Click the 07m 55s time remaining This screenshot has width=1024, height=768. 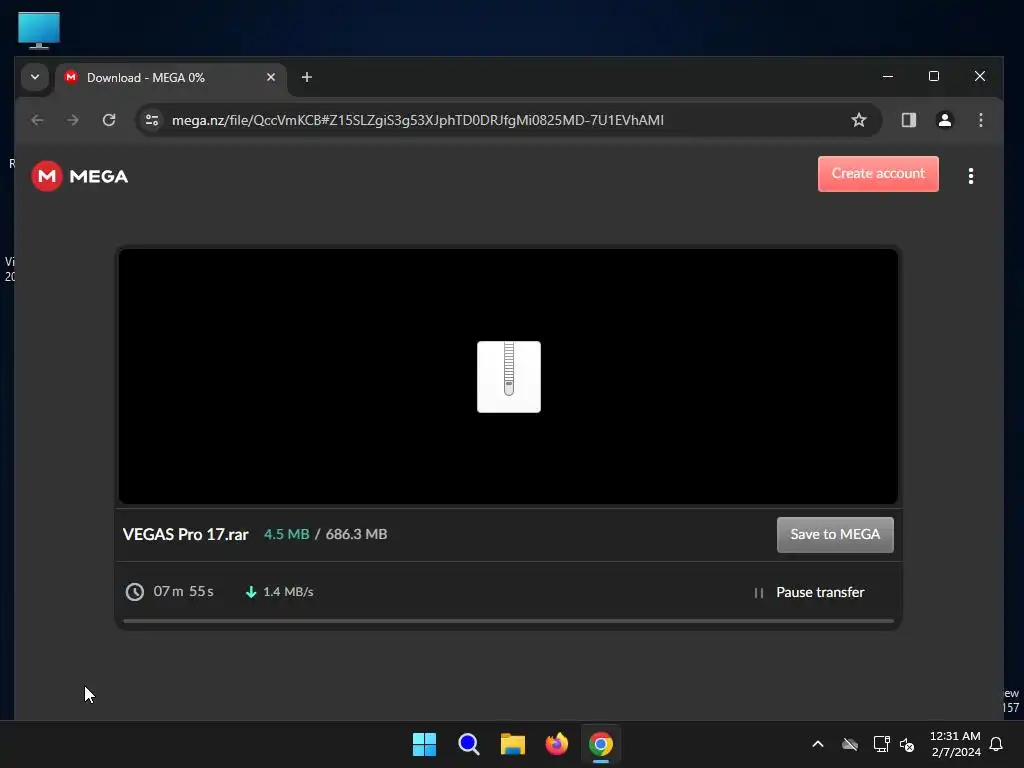pyautogui.click(x=184, y=592)
